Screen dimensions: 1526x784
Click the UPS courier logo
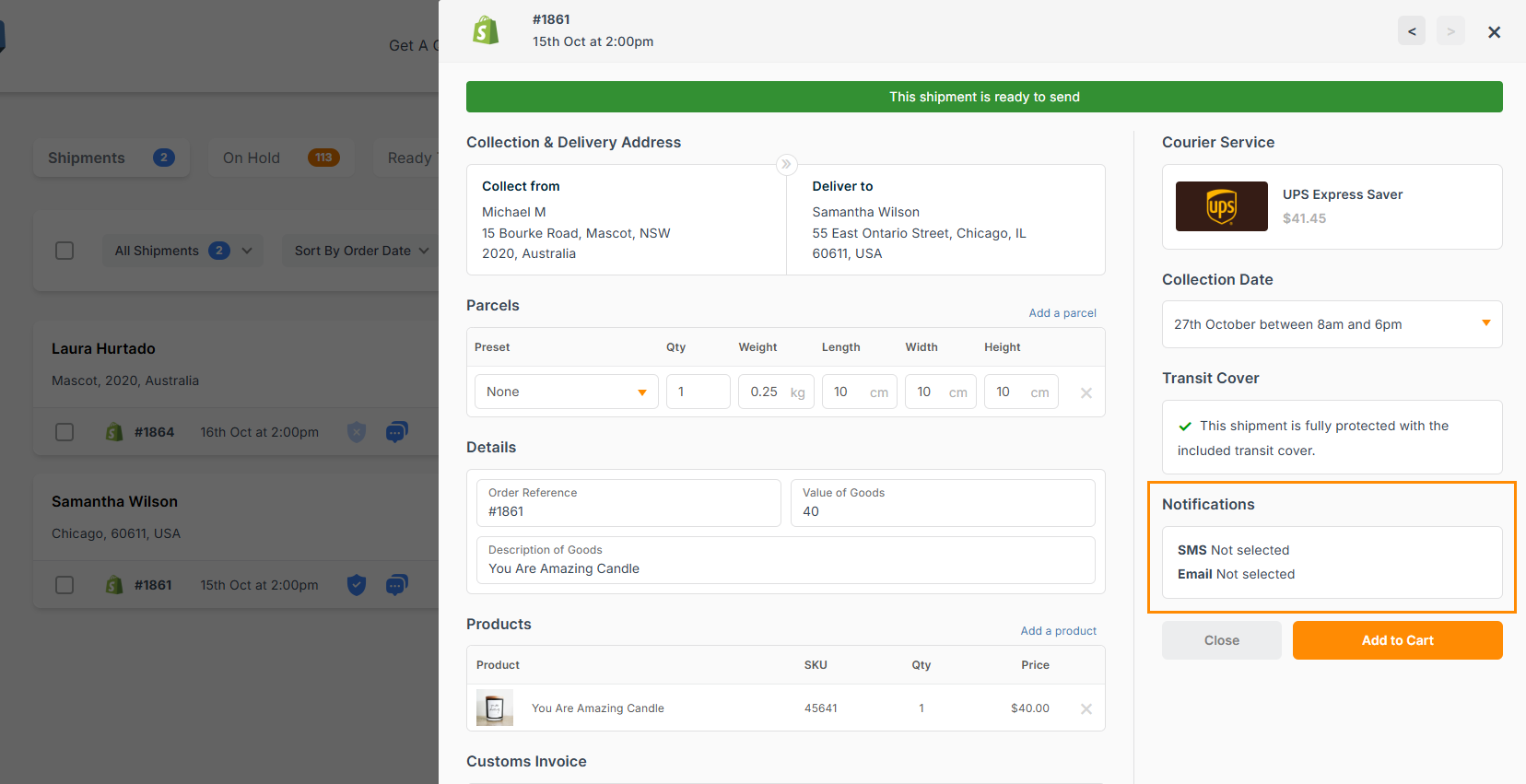coord(1221,206)
